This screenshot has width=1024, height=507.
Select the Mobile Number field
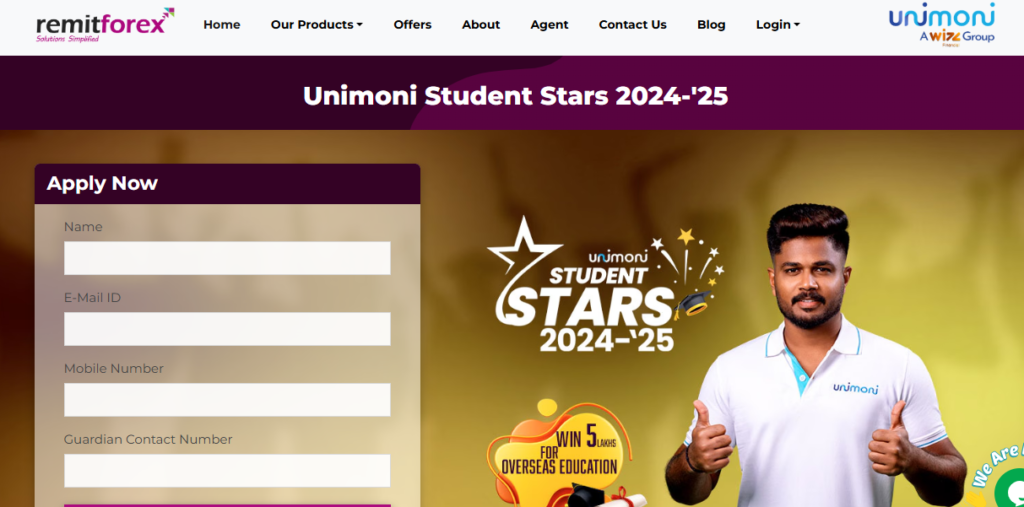click(227, 400)
